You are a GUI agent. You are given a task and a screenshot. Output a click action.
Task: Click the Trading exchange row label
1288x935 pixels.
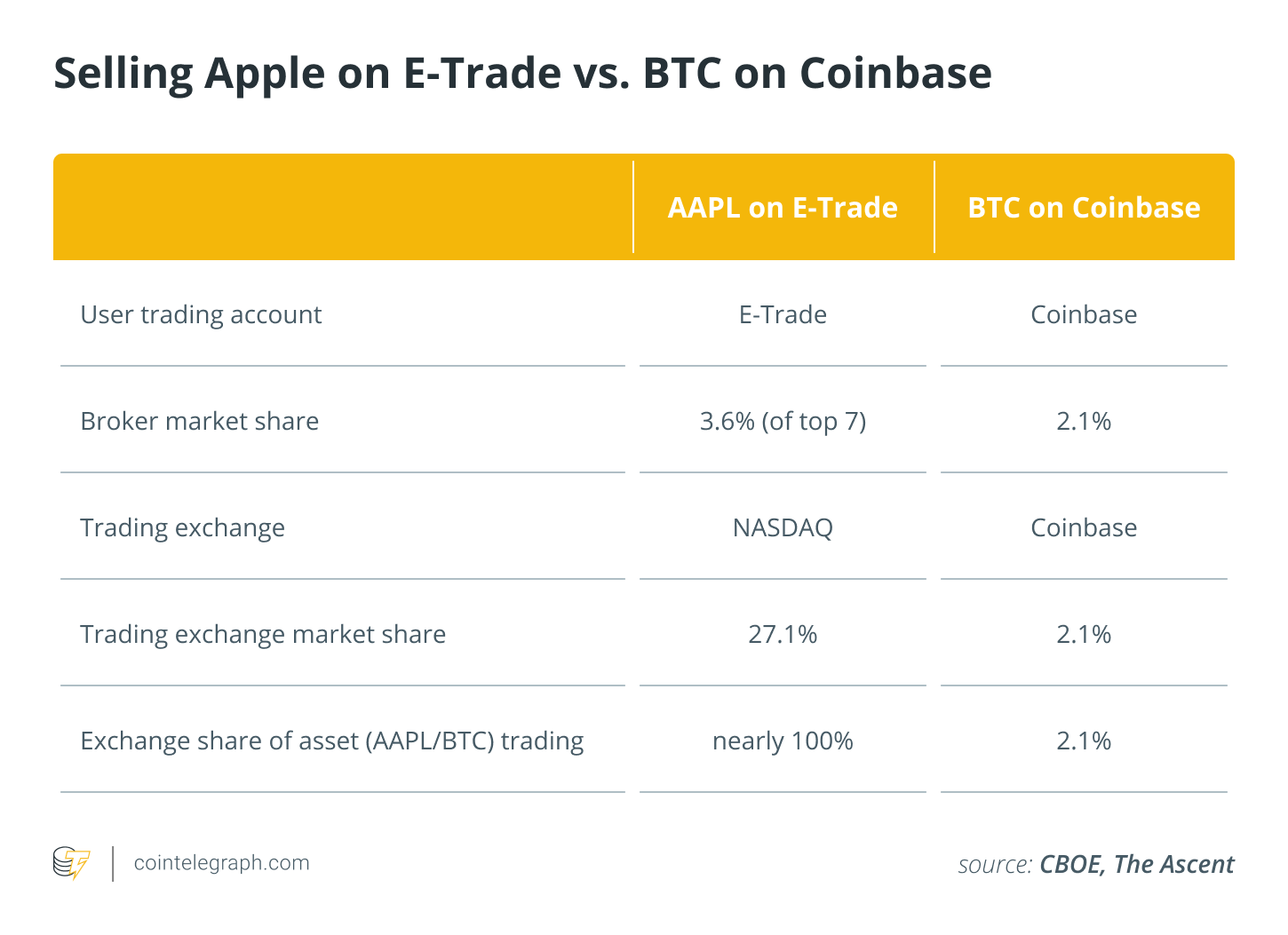tap(183, 527)
